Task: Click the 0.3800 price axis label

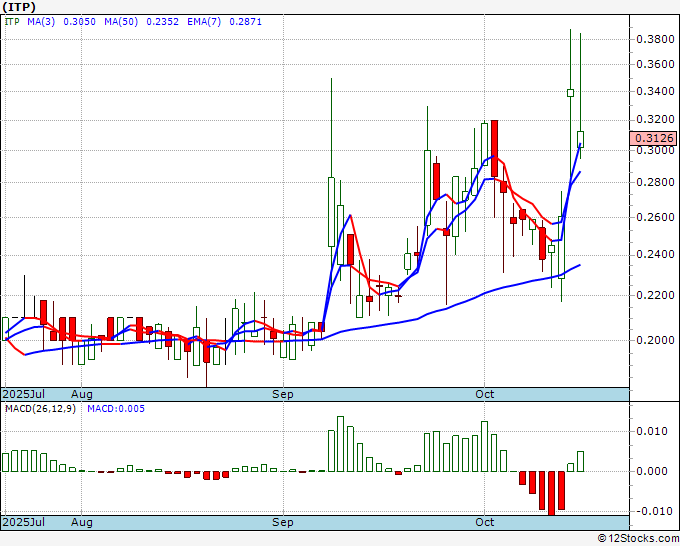Action: [x=655, y=39]
